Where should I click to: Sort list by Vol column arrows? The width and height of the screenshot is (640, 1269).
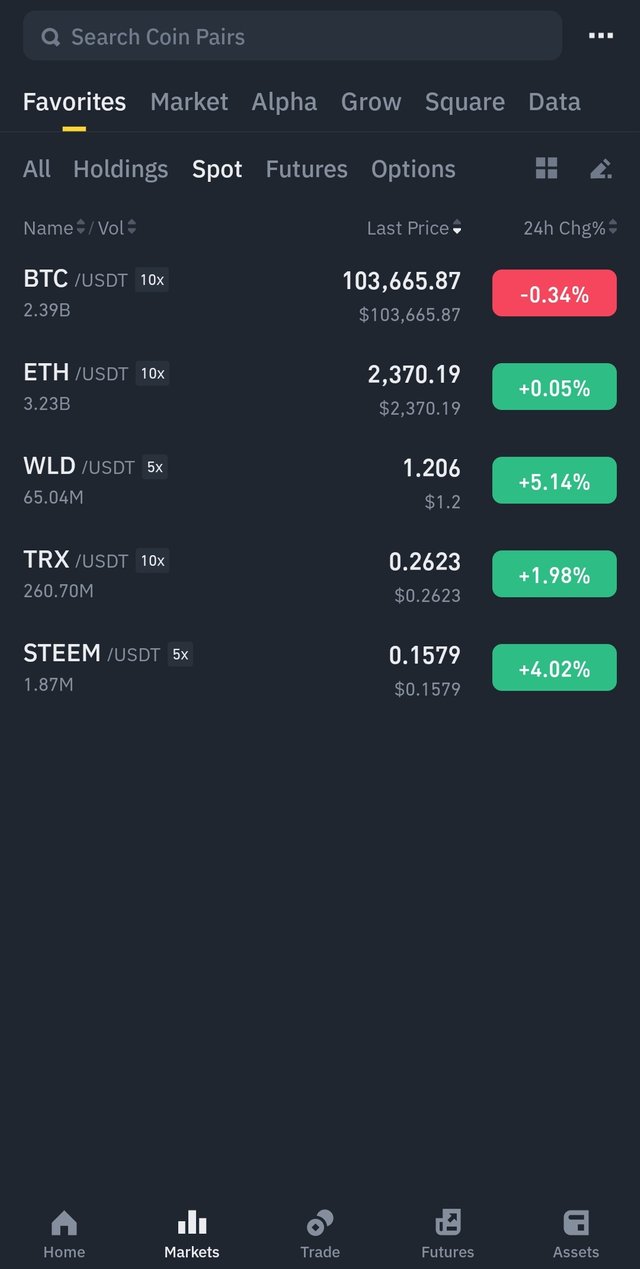132,228
